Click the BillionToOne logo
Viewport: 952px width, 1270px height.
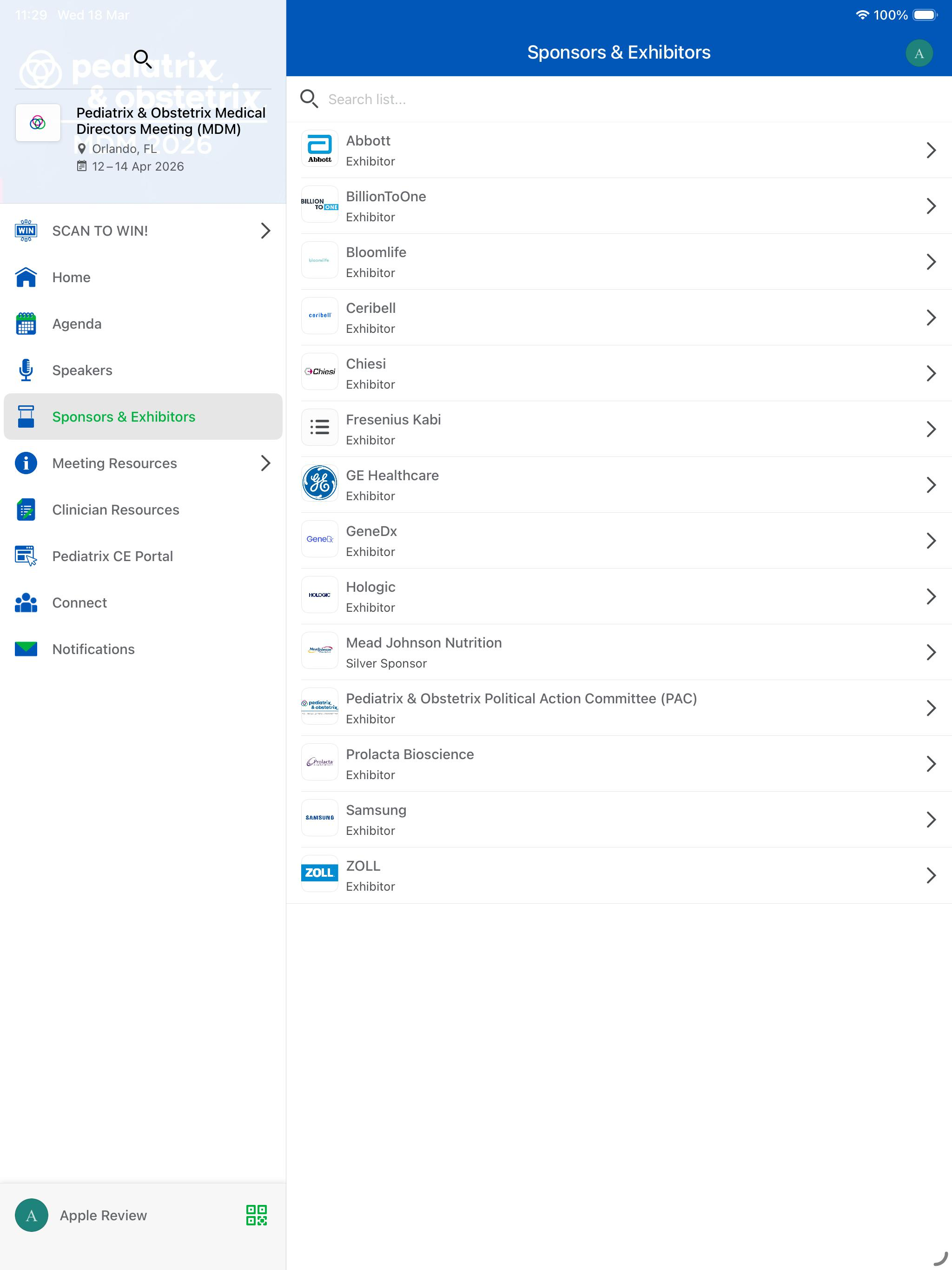[320, 205]
